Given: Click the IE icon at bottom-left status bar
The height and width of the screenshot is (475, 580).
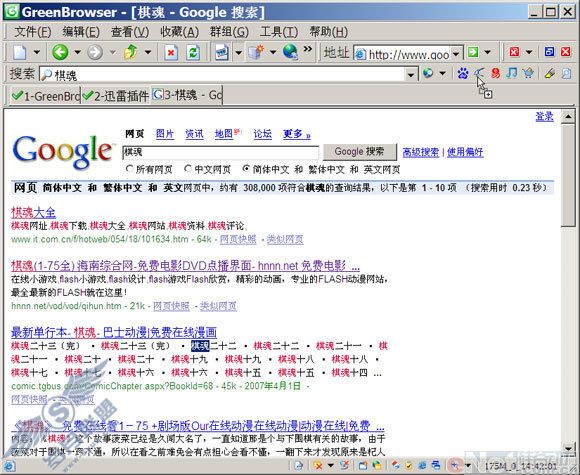Looking at the screenshot, I should (x=9, y=466).
